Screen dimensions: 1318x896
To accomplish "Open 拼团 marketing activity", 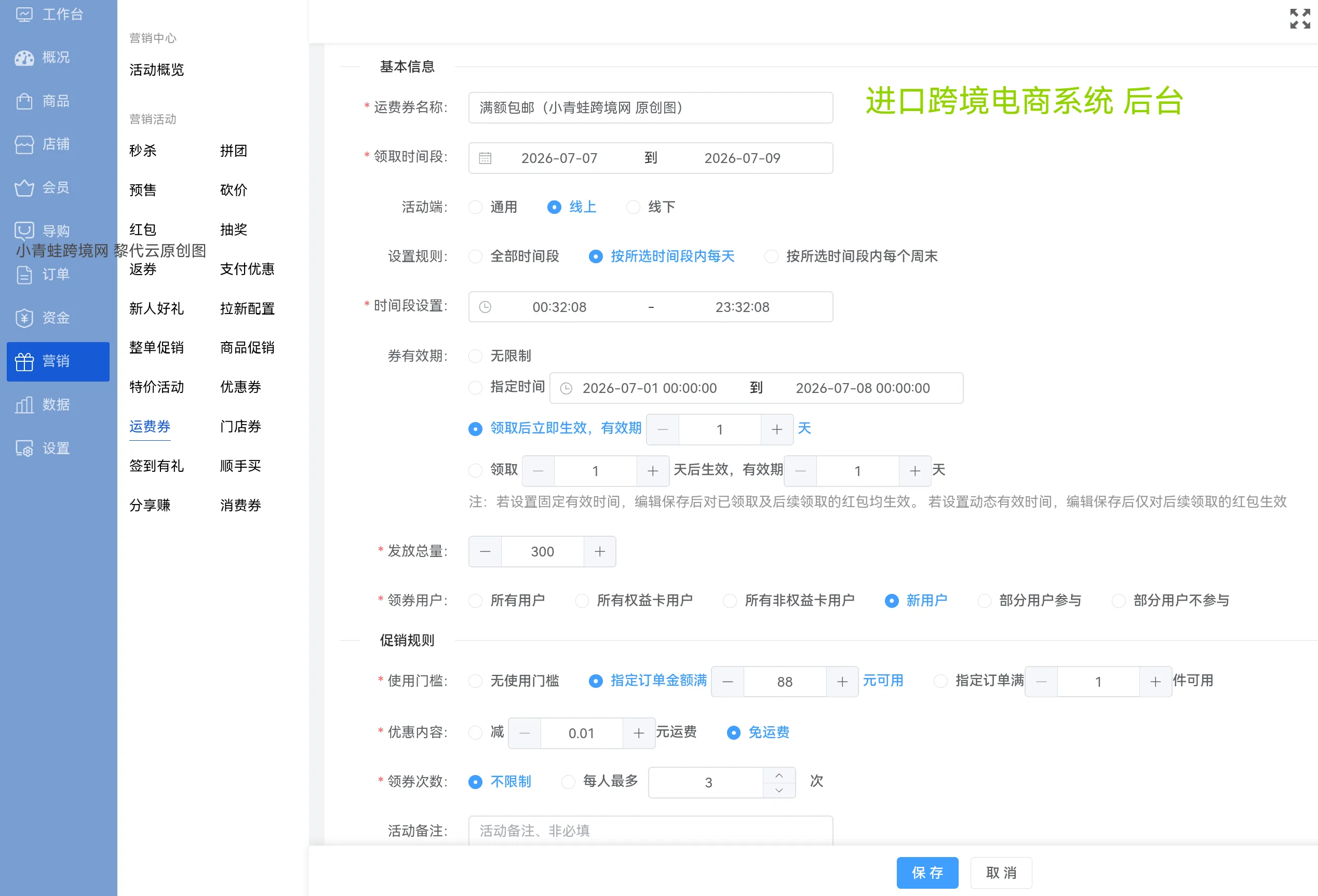I will pyautogui.click(x=234, y=151).
